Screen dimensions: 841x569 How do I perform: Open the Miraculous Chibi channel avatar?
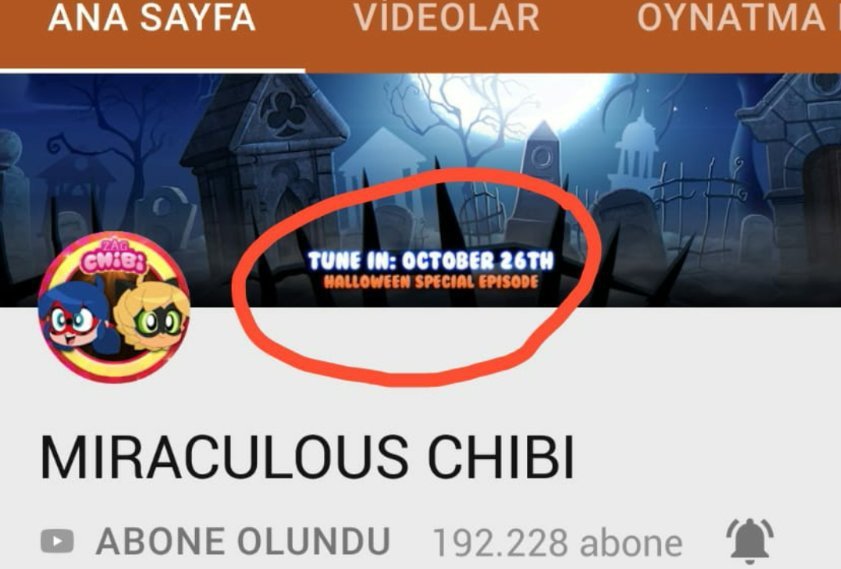[114, 307]
